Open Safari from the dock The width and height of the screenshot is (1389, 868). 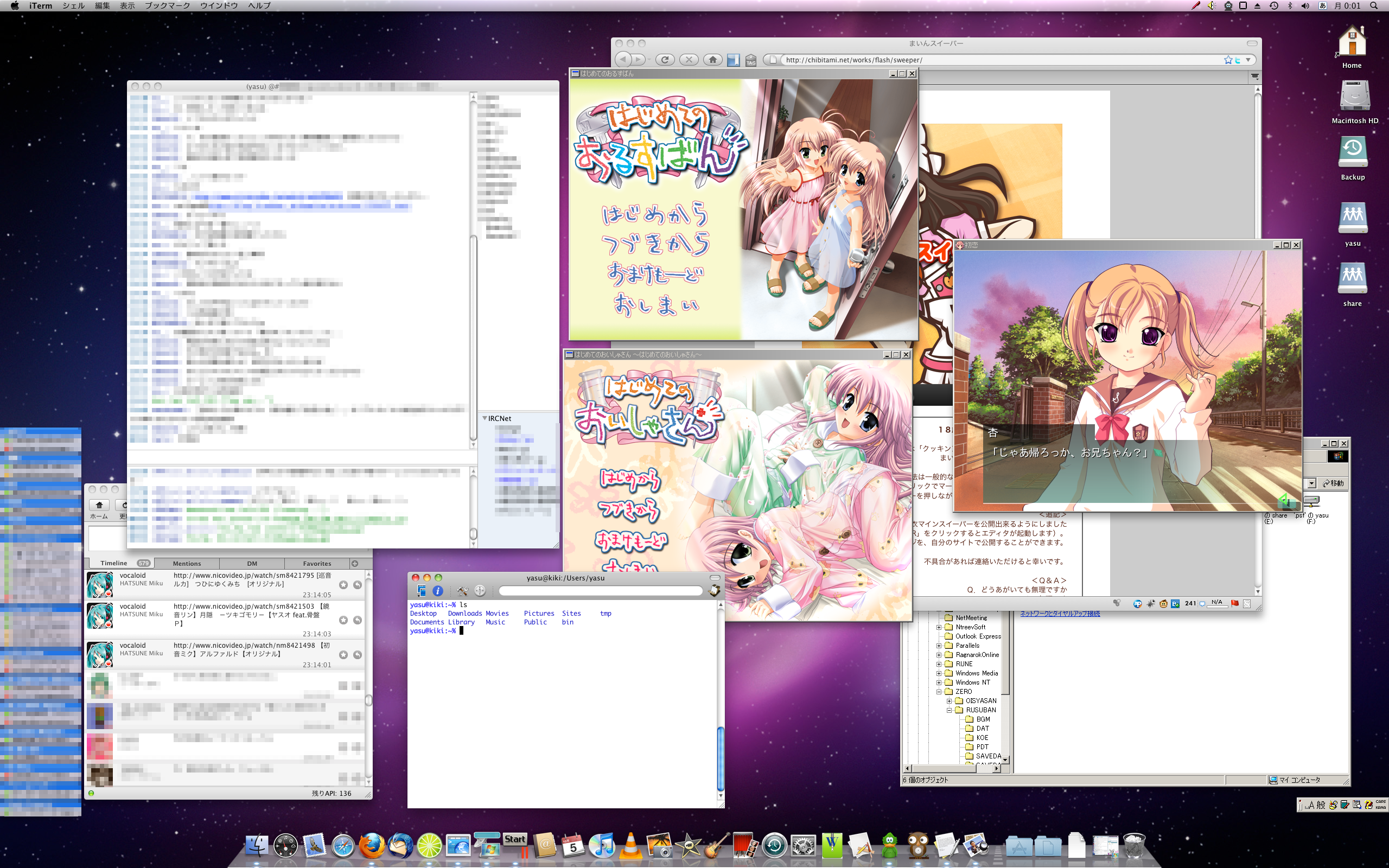tap(343, 846)
